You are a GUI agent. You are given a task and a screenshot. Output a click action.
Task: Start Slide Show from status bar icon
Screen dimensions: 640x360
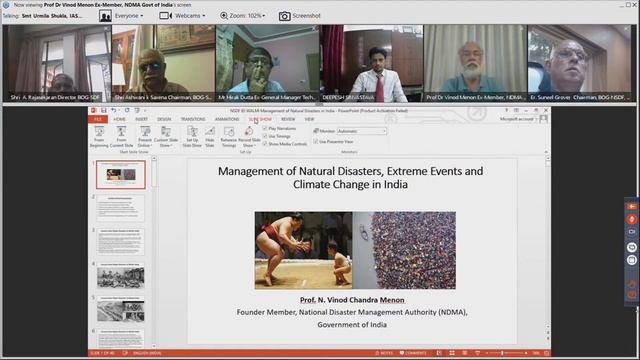[477, 353]
